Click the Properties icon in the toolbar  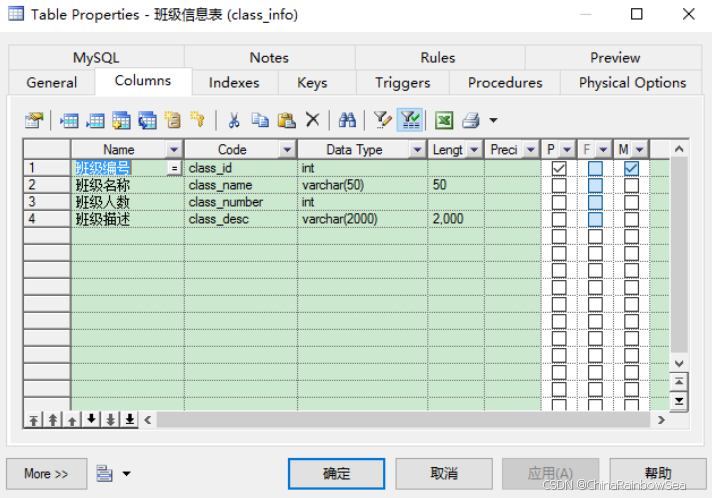point(34,121)
